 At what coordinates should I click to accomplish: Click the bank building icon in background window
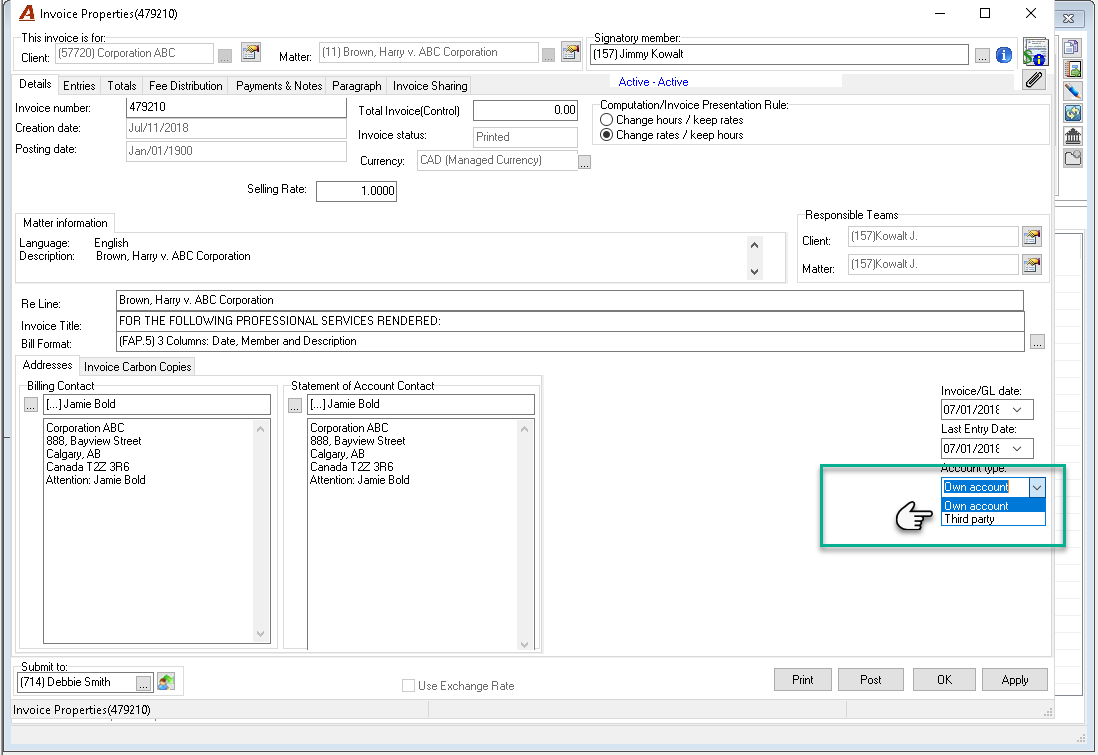click(1072, 136)
